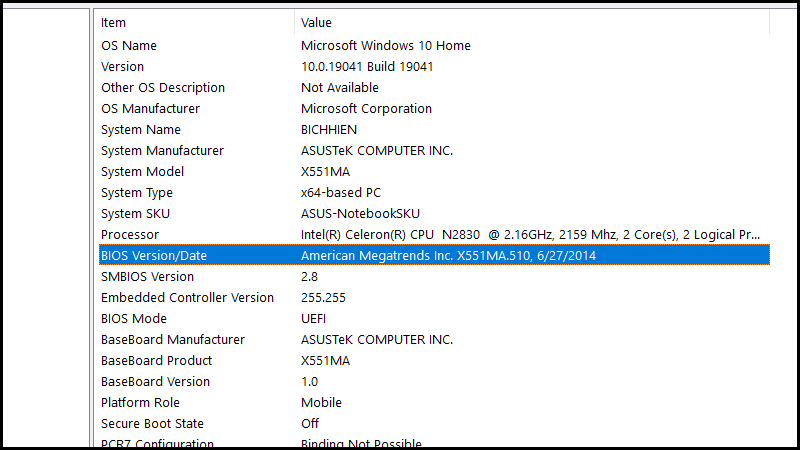Image resolution: width=800 pixels, height=450 pixels.
Task: Select the BaseBoard Manufacturer row
Action: [173, 339]
